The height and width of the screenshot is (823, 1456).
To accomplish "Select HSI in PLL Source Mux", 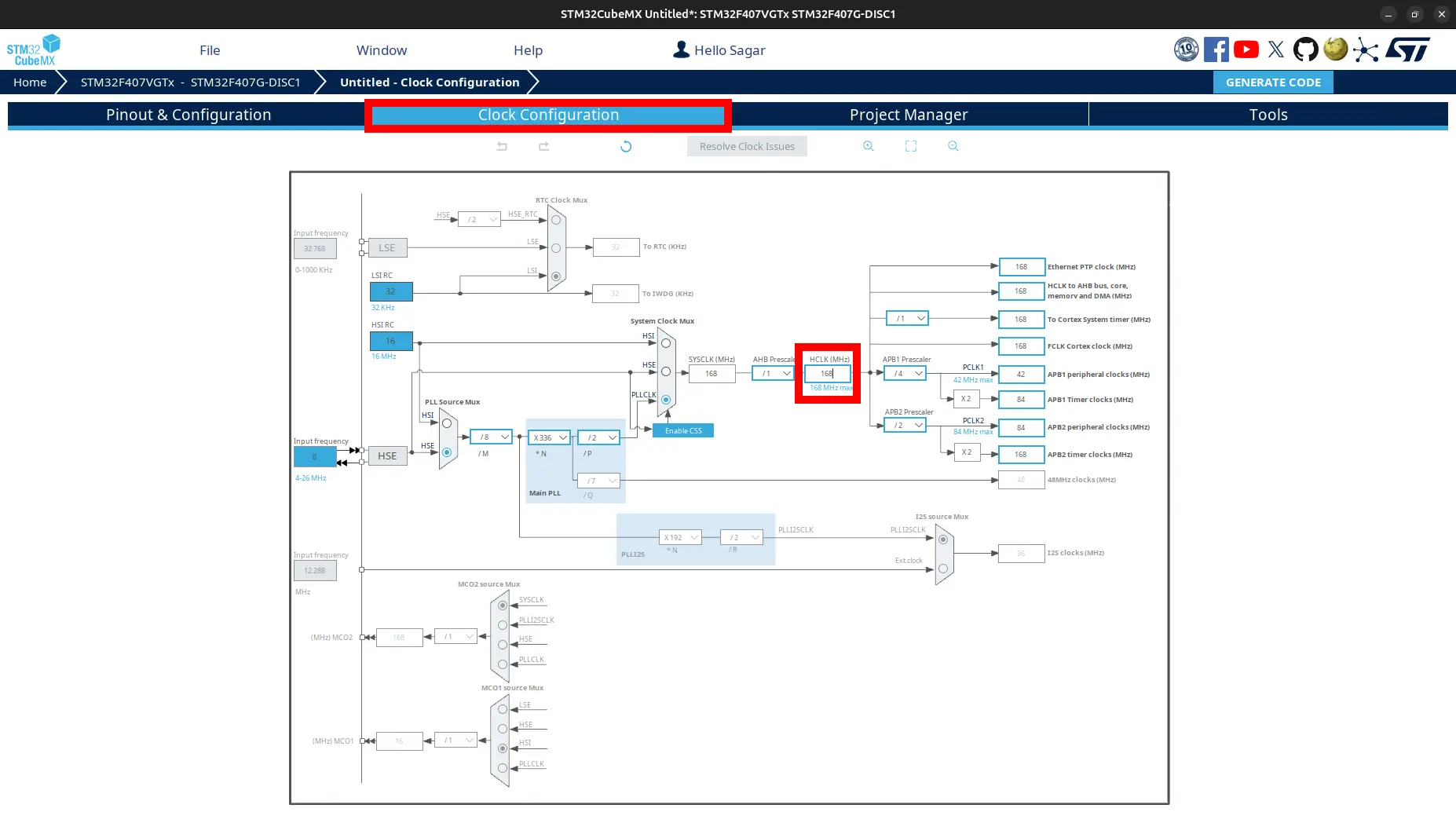I will pyautogui.click(x=447, y=423).
